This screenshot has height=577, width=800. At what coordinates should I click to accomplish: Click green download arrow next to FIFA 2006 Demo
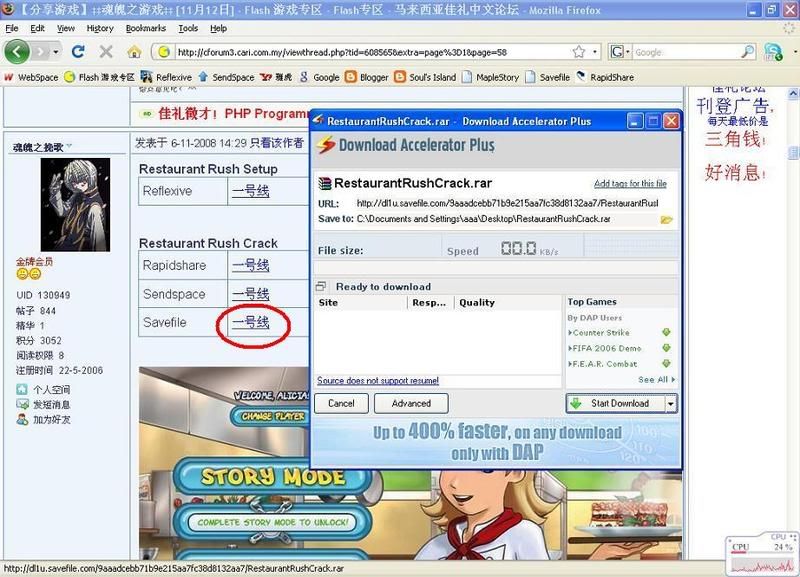[667, 348]
